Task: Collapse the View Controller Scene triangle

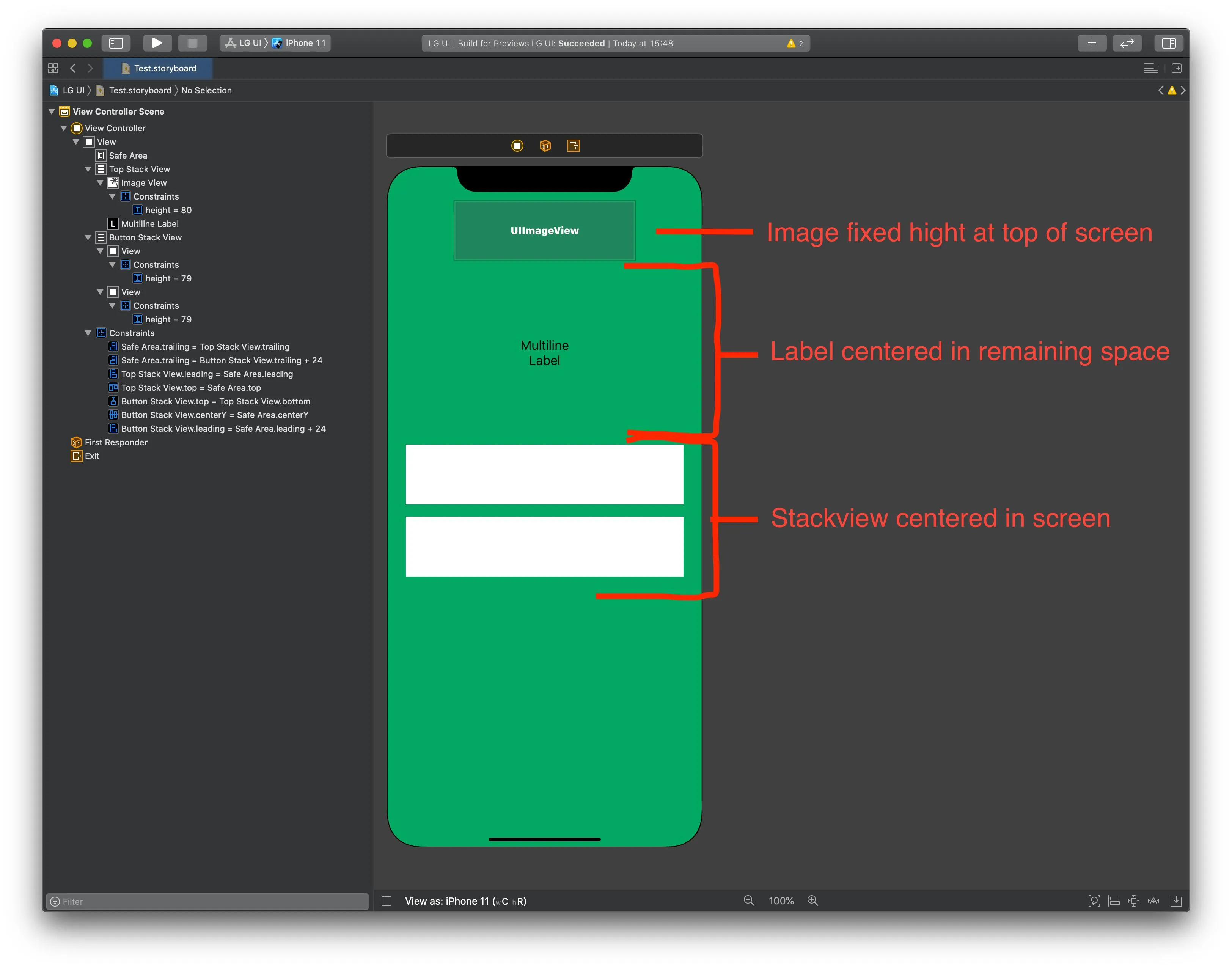Action: (x=52, y=112)
